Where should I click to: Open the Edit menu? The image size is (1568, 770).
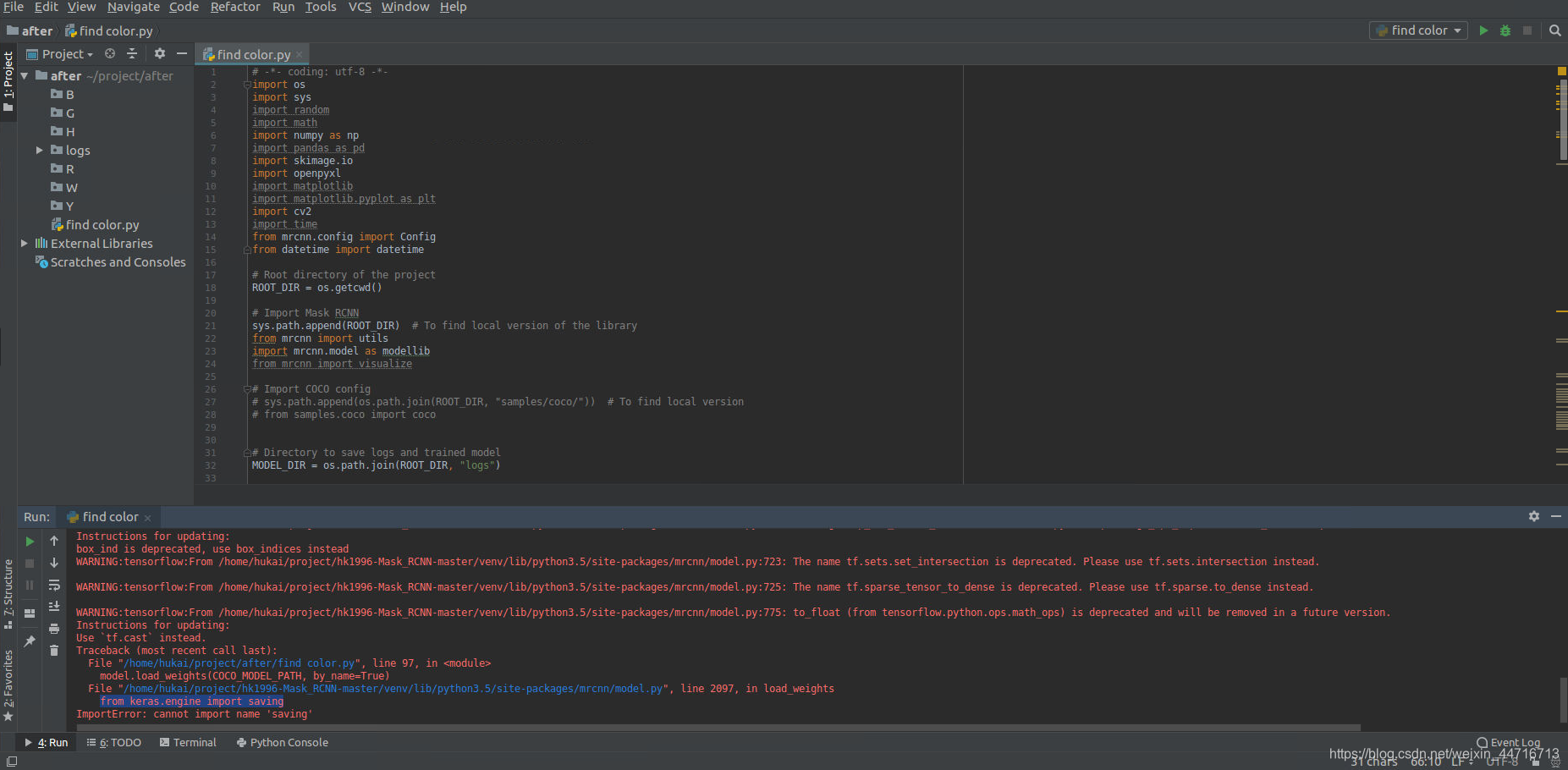tap(46, 7)
